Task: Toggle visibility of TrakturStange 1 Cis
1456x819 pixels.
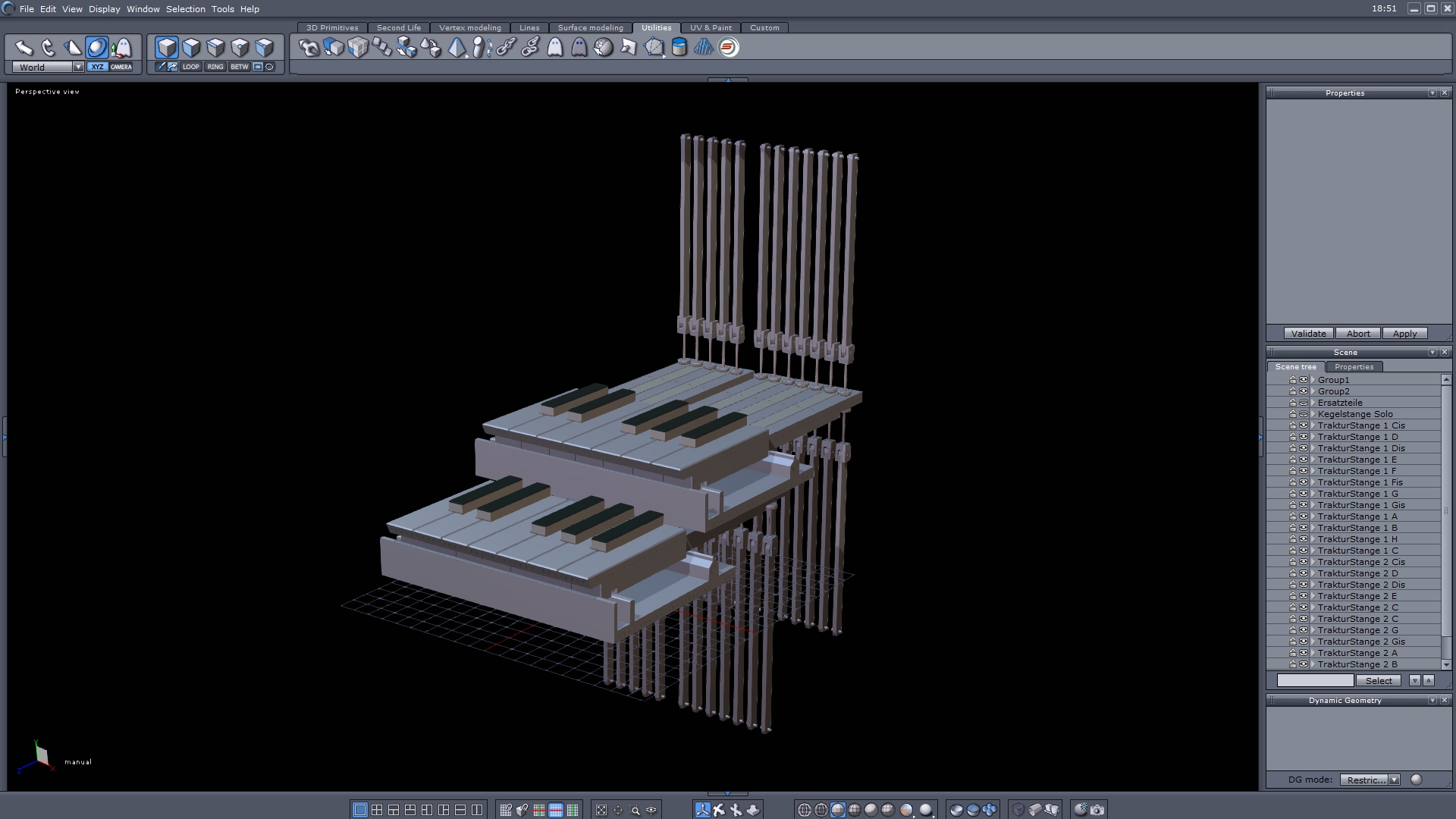Action: (x=1304, y=425)
